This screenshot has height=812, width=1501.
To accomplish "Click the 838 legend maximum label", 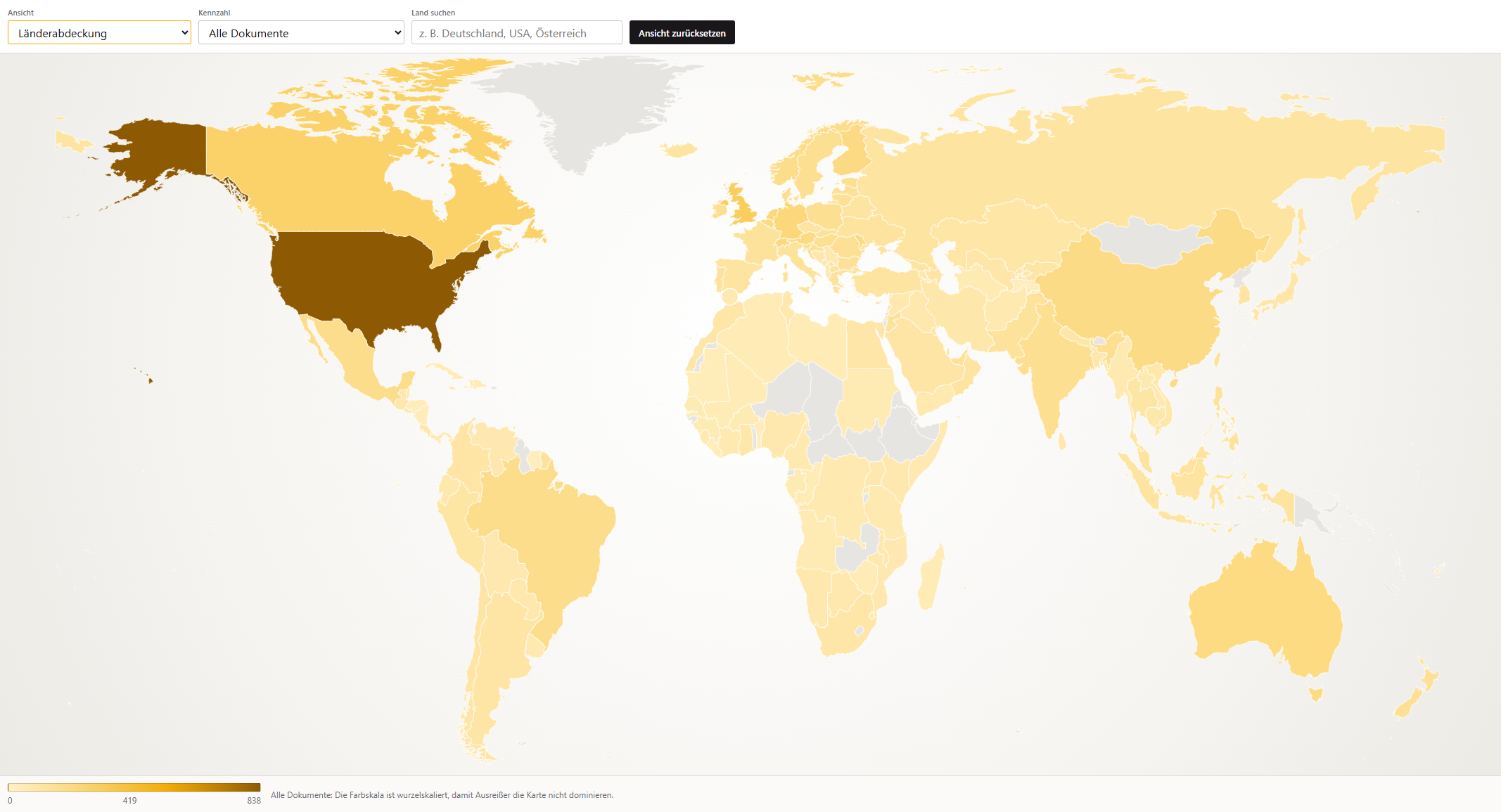I will [254, 801].
